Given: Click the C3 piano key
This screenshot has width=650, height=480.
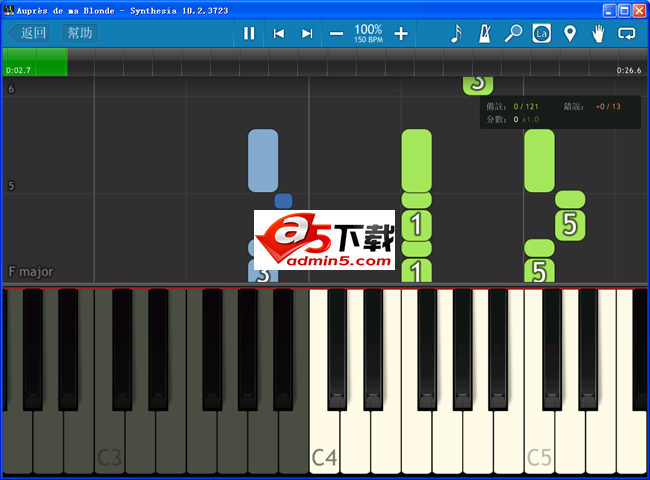Looking at the screenshot, I should coord(110,439).
